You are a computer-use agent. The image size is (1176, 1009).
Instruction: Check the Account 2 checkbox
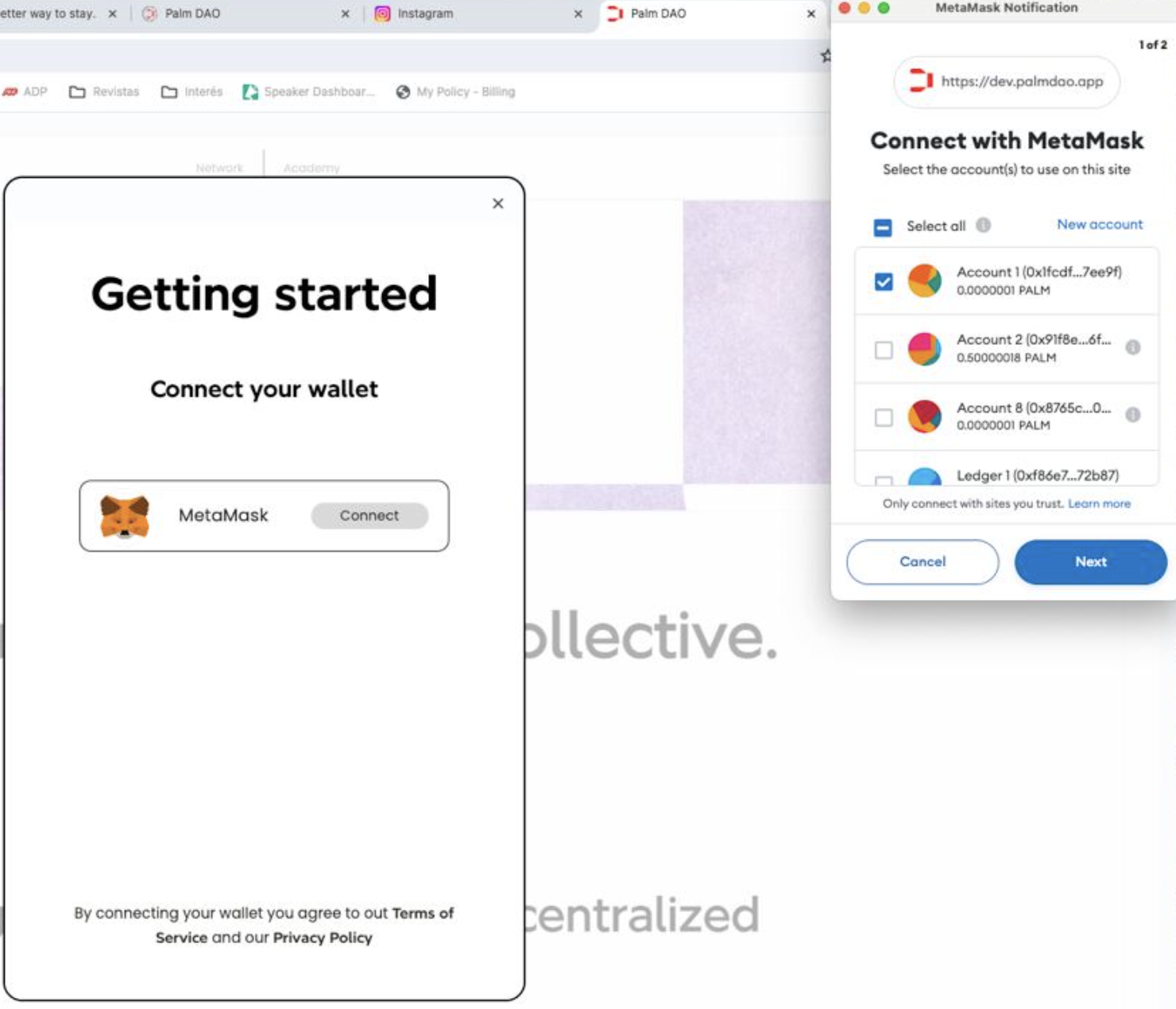(884, 350)
